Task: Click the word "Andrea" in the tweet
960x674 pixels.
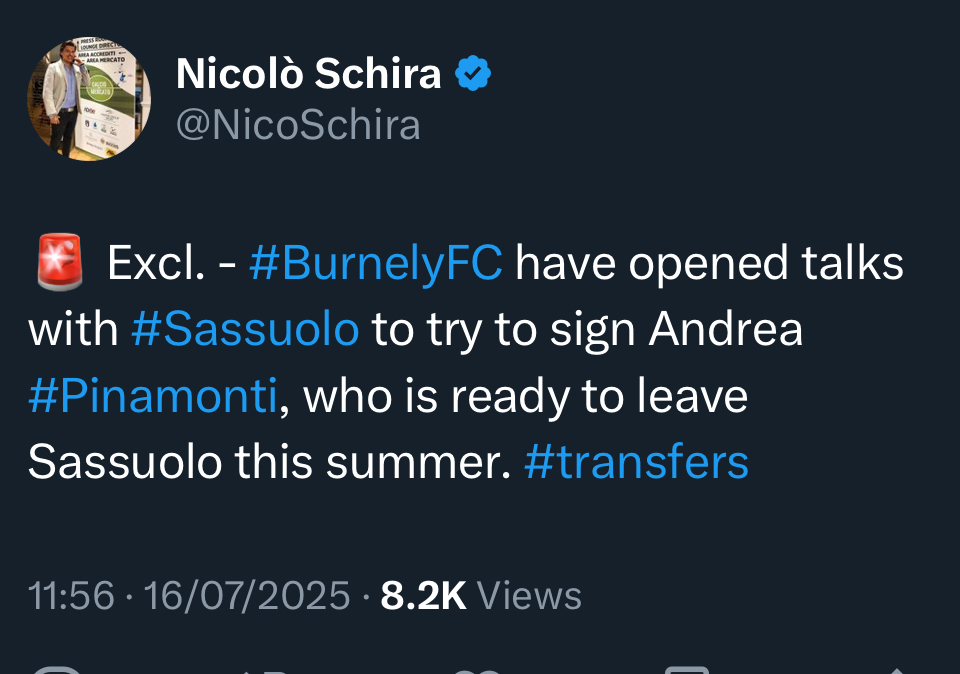Action: click(726, 330)
